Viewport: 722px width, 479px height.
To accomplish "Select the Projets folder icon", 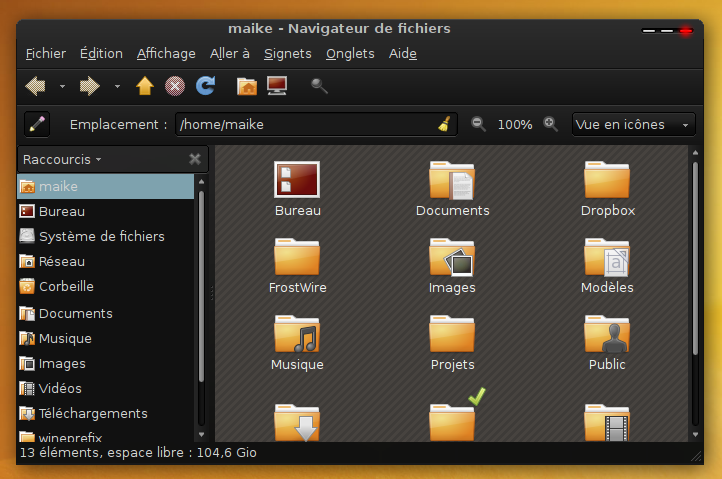I will 452,333.
